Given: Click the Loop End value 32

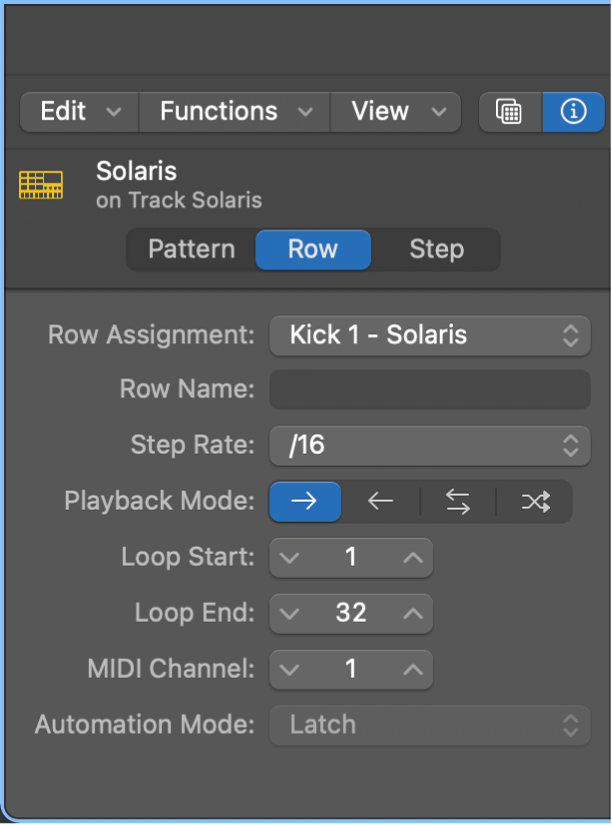Looking at the screenshot, I should [351, 613].
